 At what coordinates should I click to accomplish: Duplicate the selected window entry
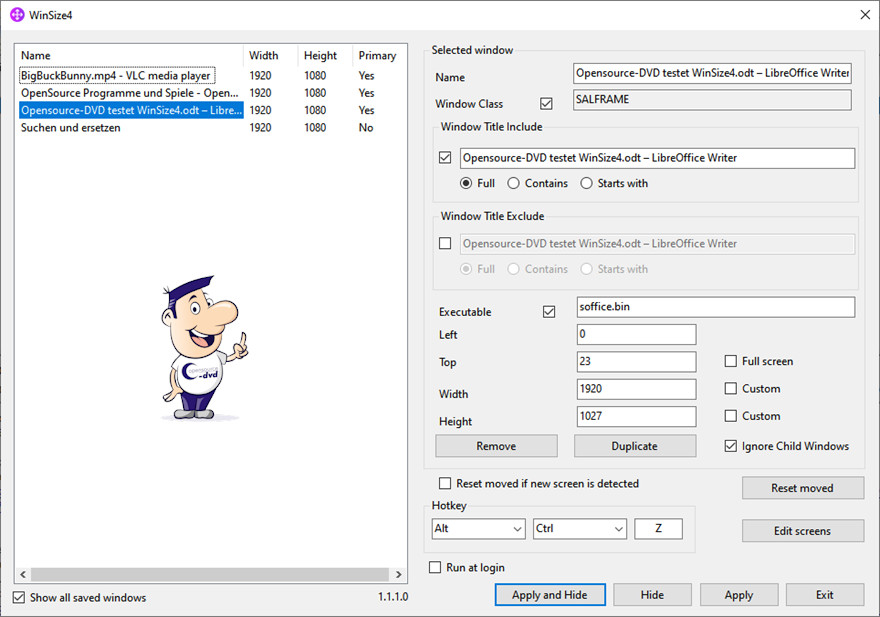(x=634, y=446)
